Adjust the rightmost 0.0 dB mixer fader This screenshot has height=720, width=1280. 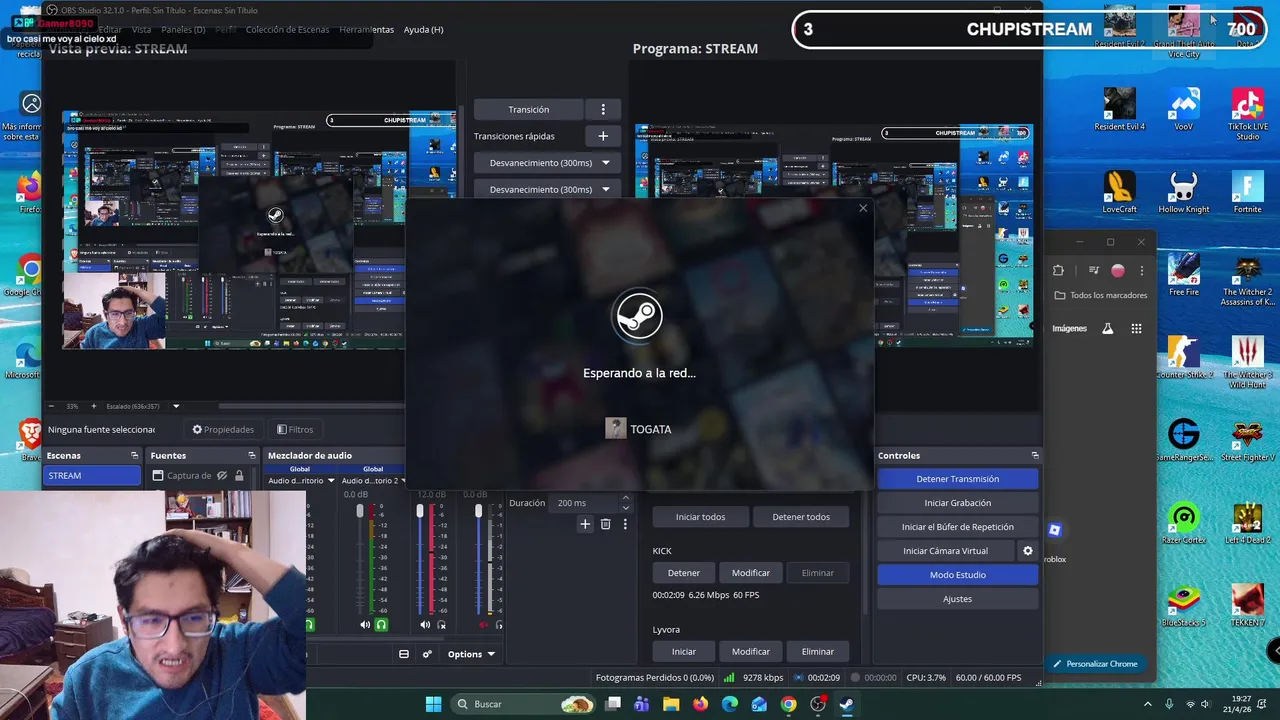[x=478, y=512]
